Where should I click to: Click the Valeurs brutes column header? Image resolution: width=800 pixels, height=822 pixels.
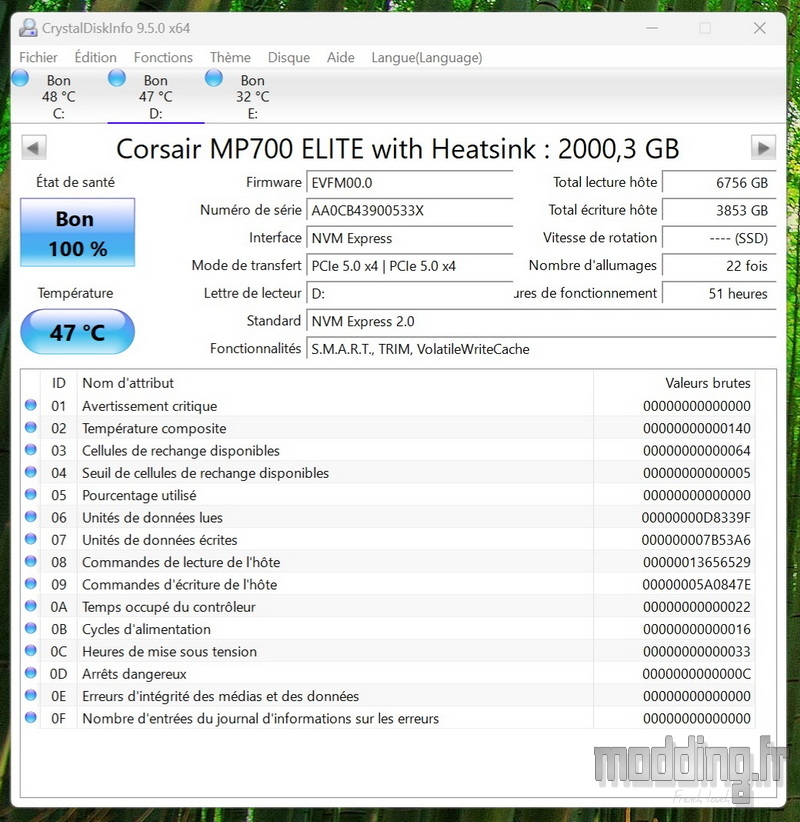tap(674, 383)
